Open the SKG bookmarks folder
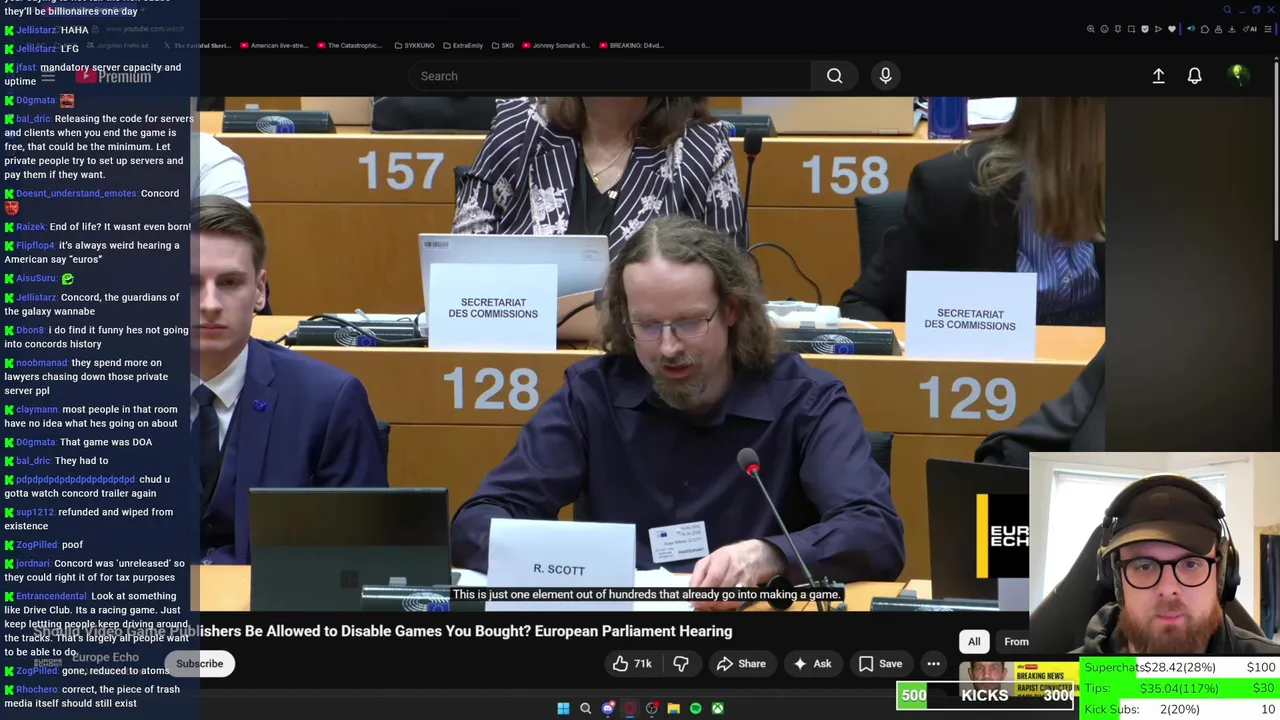Viewport: 1280px width, 720px height. 503,45
